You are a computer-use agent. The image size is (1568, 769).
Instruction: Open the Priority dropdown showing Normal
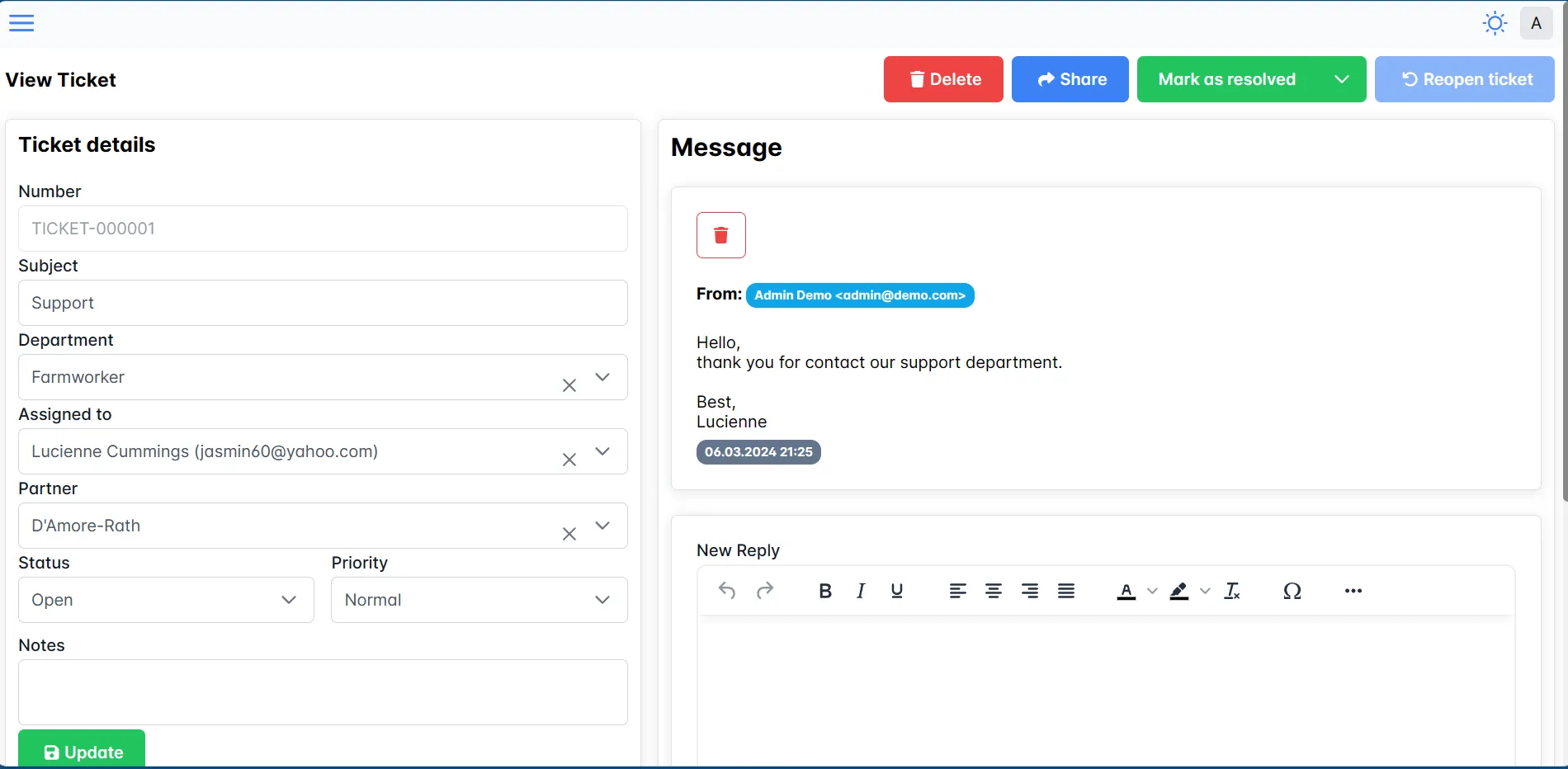click(x=479, y=600)
